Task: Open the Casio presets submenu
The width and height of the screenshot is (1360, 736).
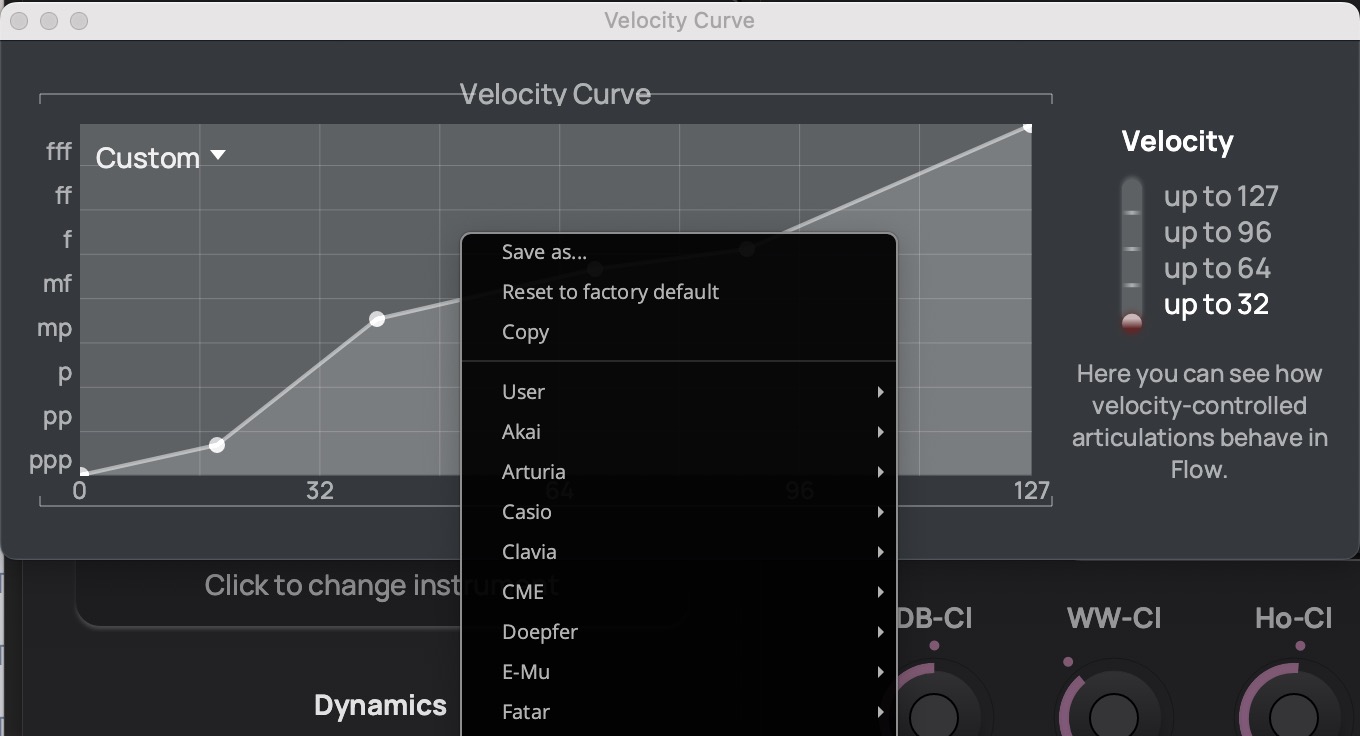Action: (678, 512)
